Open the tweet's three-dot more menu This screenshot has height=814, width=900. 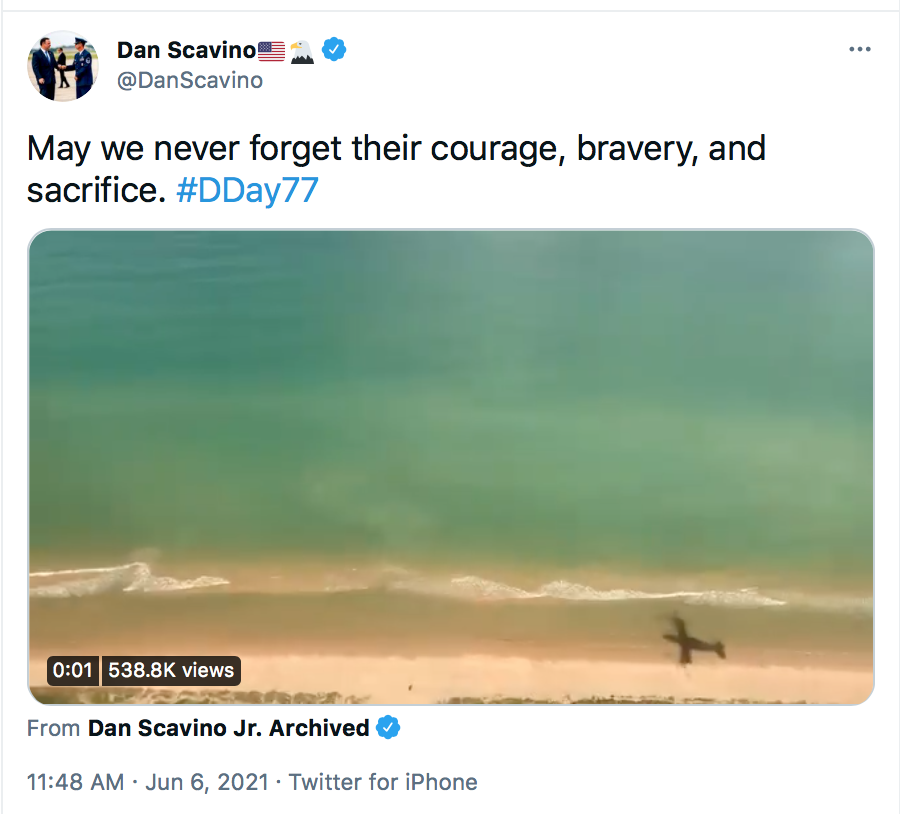pos(859,49)
